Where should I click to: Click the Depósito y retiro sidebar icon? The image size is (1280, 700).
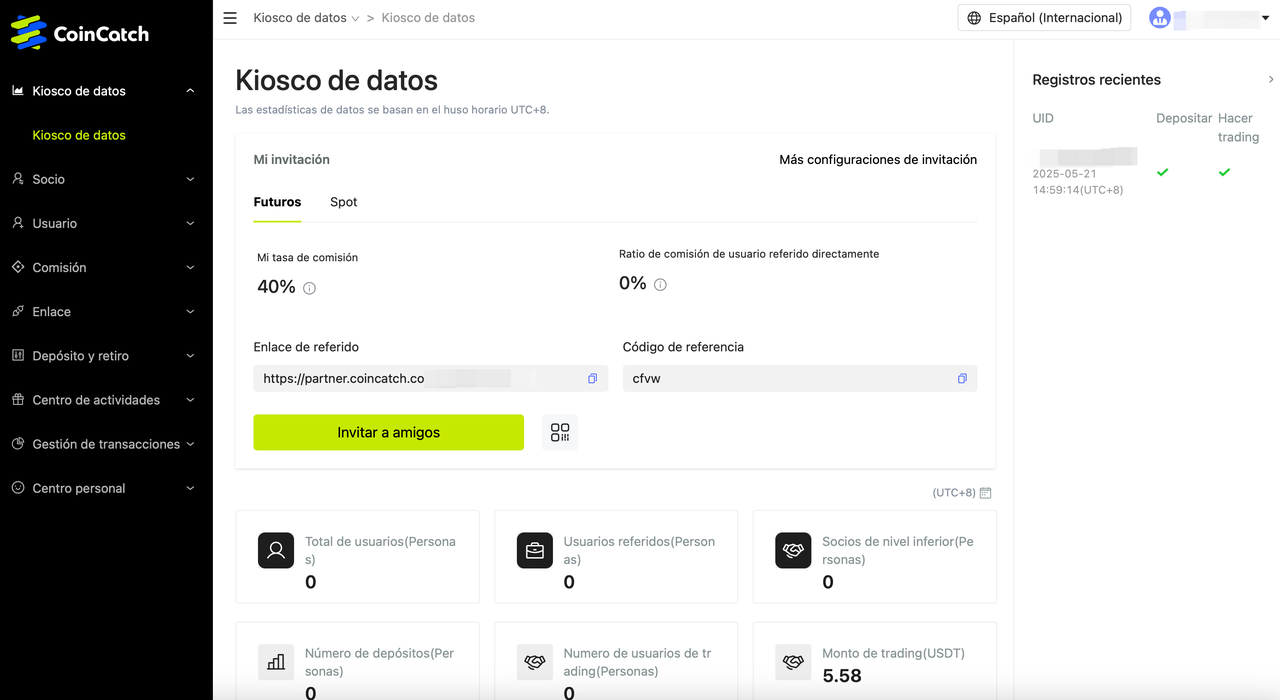point(18,355)
